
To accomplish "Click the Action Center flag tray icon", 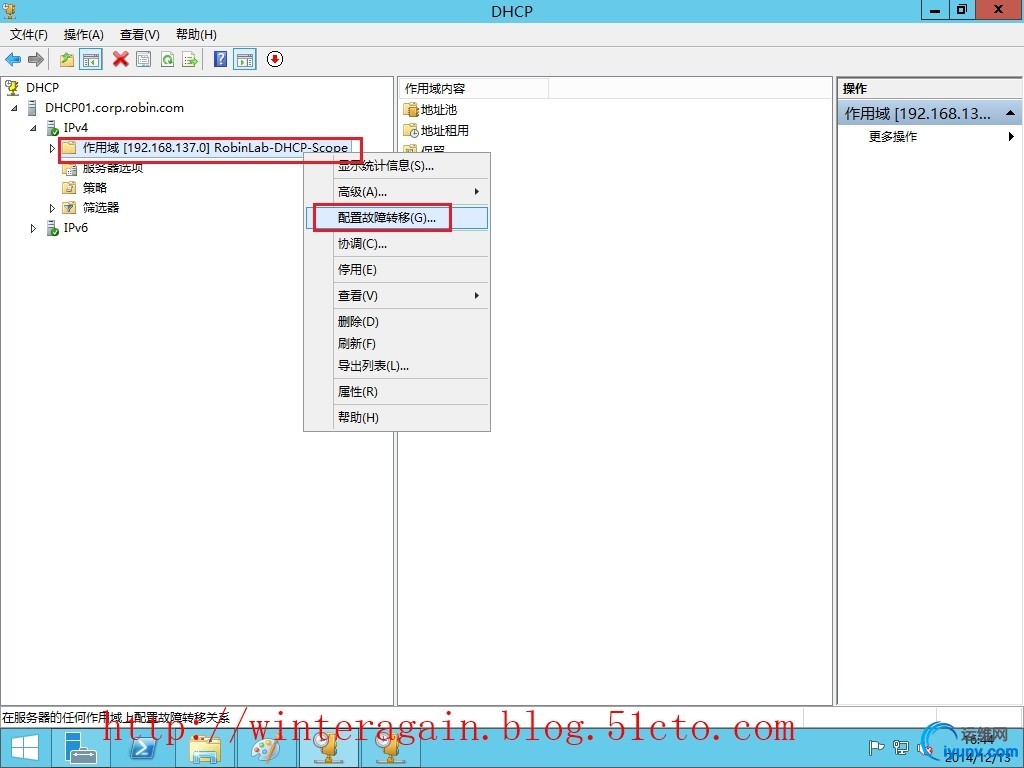I will [876, 747].
